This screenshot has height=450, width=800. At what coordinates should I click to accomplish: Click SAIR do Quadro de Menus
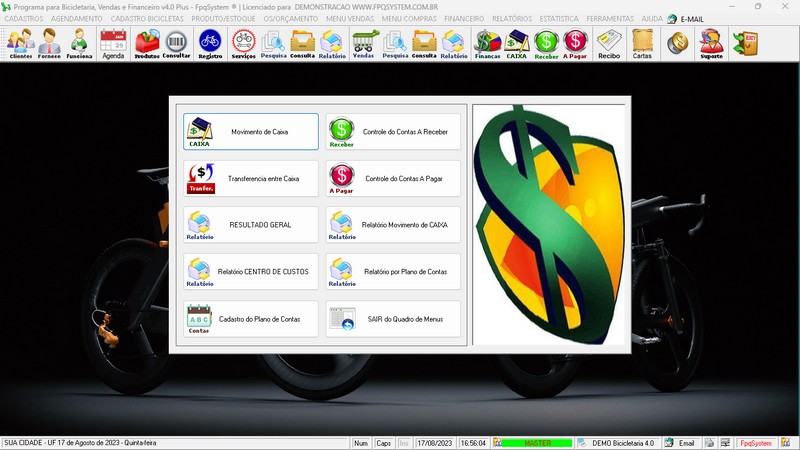(x=393, y=319)
